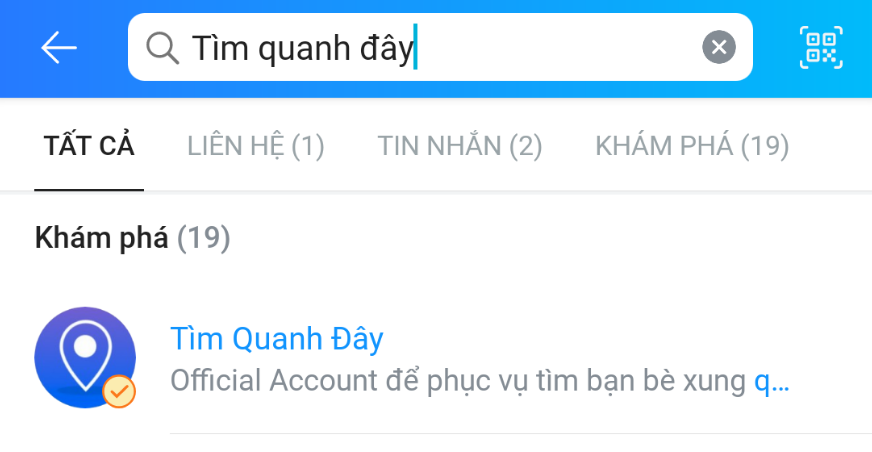Click the magnifying glass search icon

tap(161, 47)
